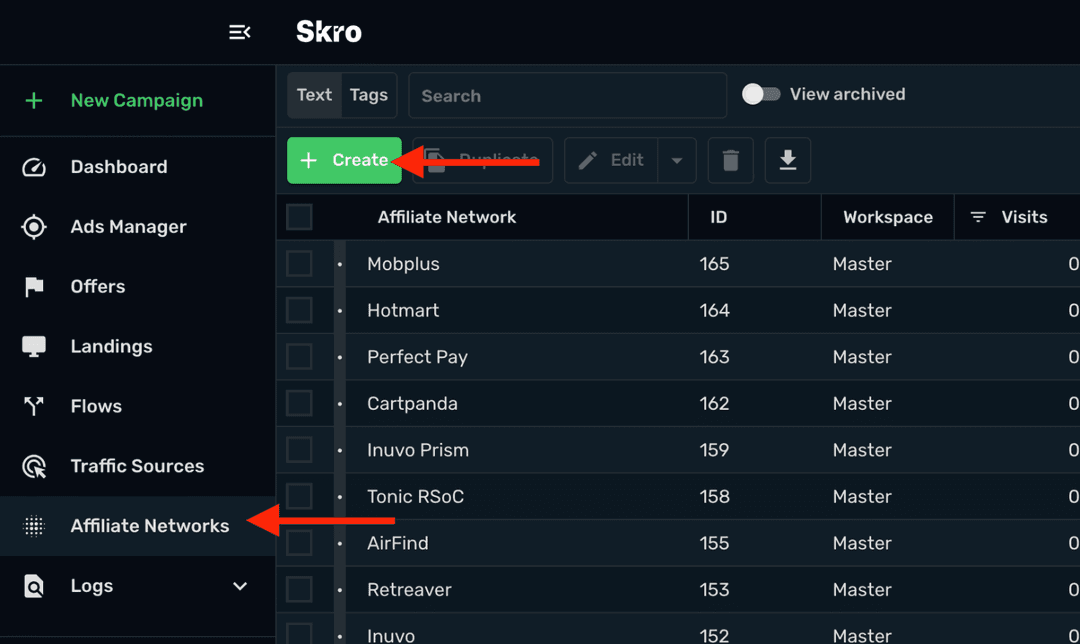Check the AirFind row checkbox

point(299,543)
